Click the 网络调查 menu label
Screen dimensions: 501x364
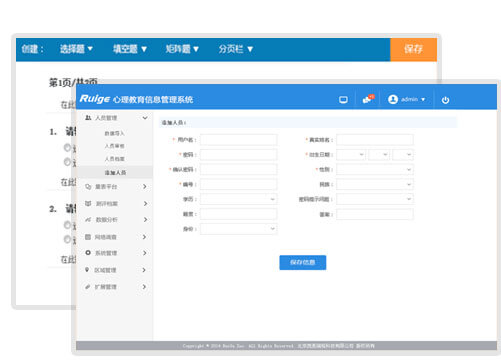(105, 237)
